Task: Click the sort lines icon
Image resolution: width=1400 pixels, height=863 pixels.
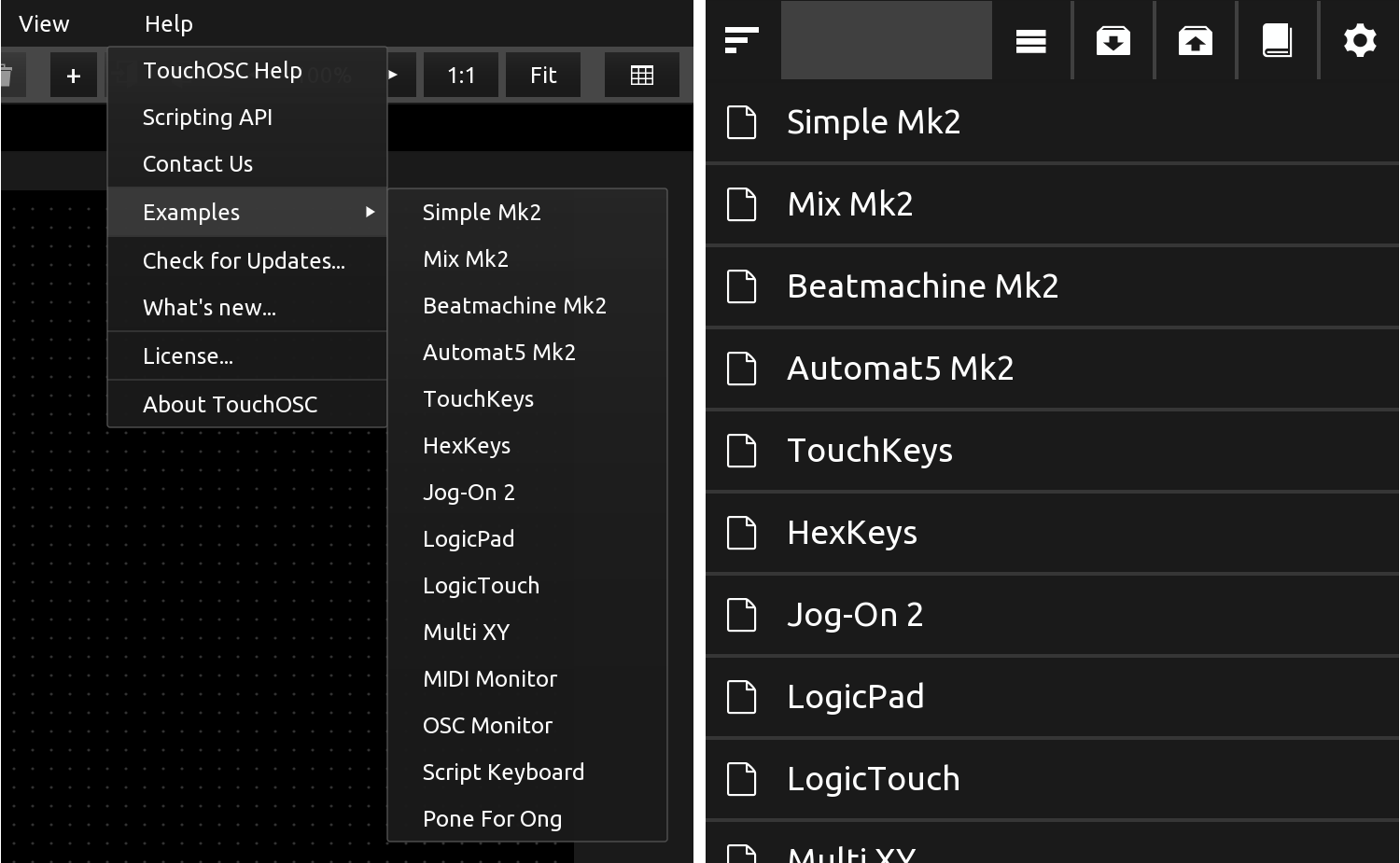Action: [742, 40]
